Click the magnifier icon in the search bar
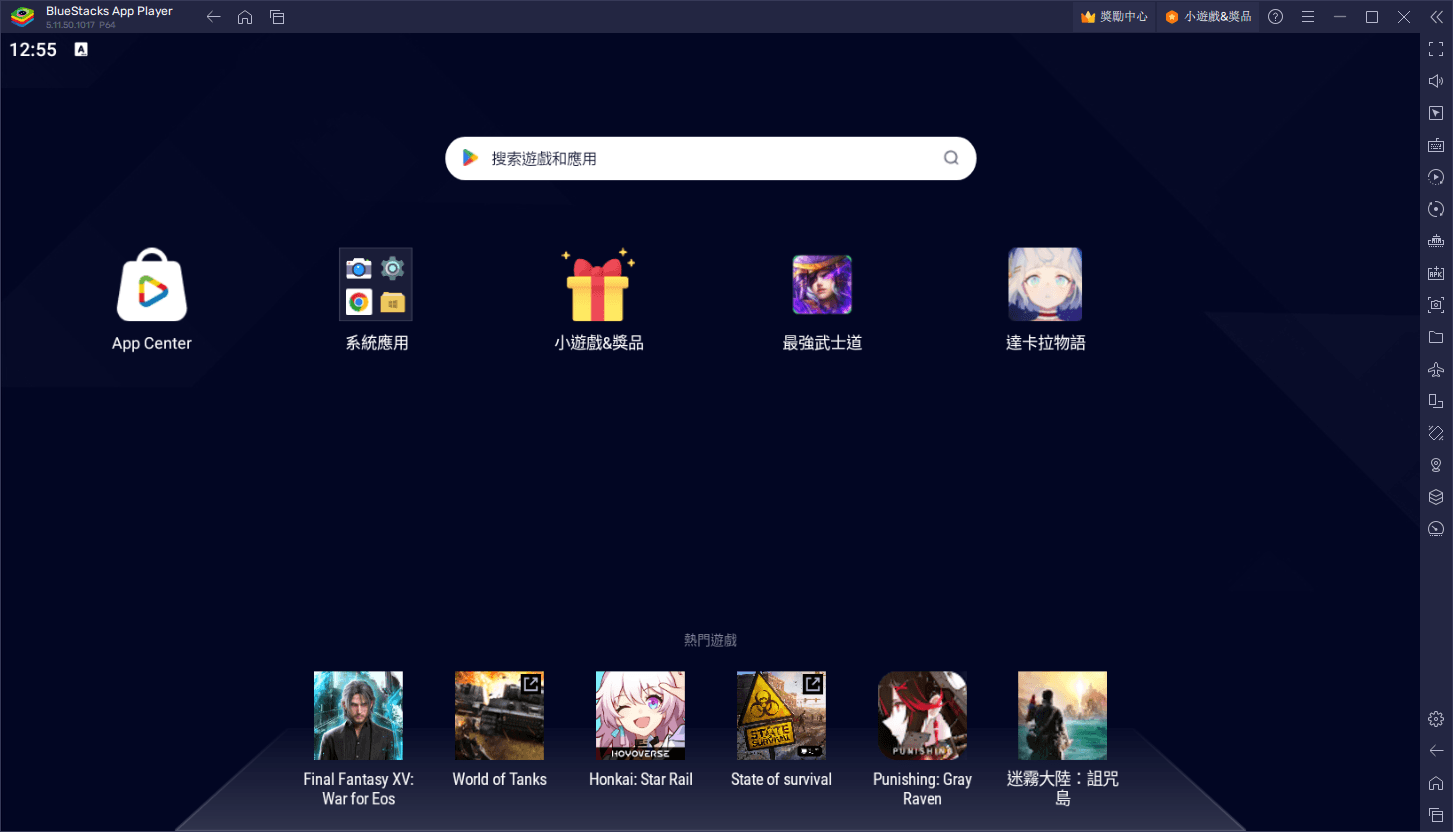The image size is (1453, 832). pyautogui.click(x=951, y=158)
